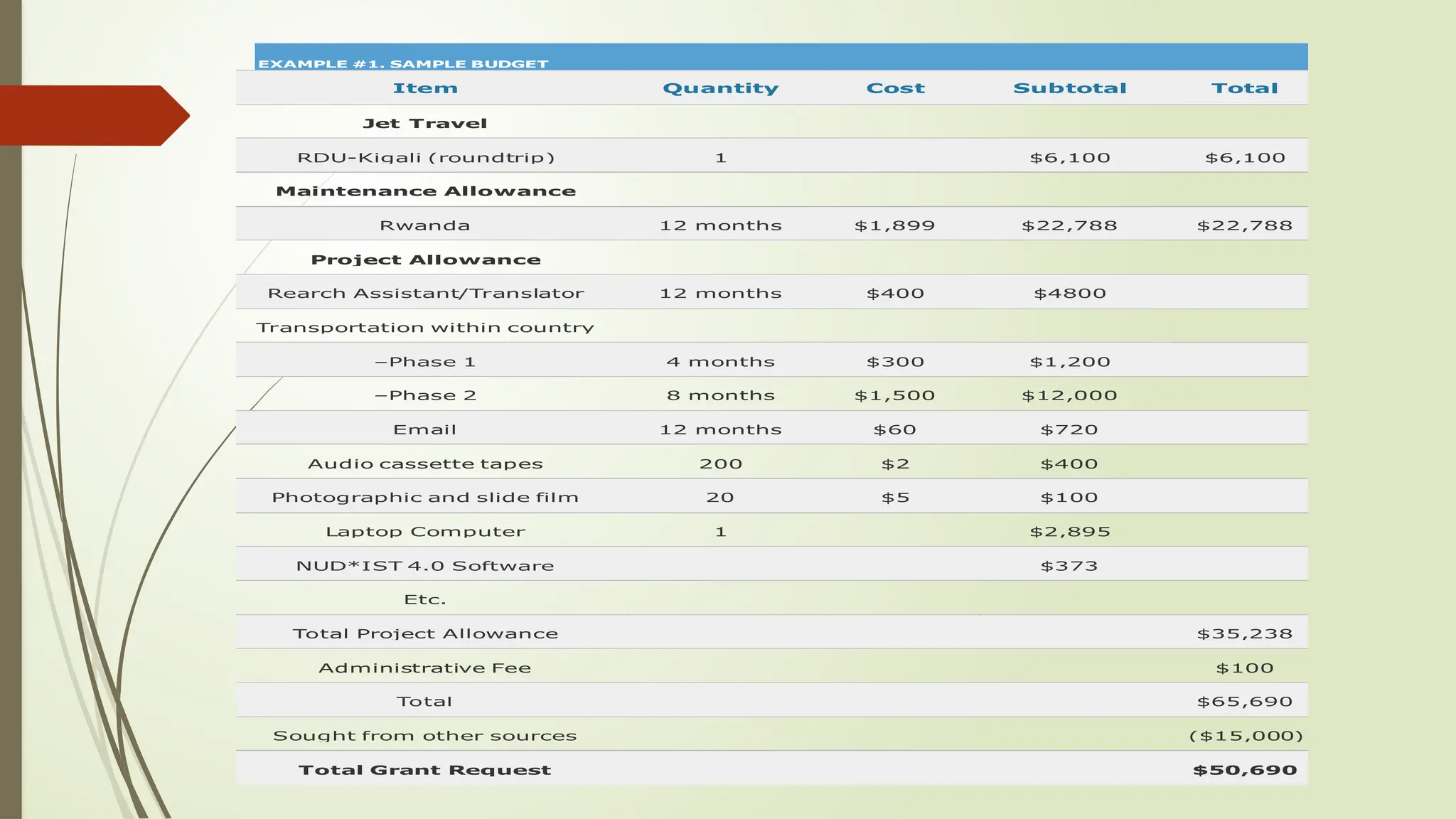The height and width of the screenshot is (819, 1456).
Task: Select the 'NUD*IST 4.0 Software' cell
Action: point(425,566)
